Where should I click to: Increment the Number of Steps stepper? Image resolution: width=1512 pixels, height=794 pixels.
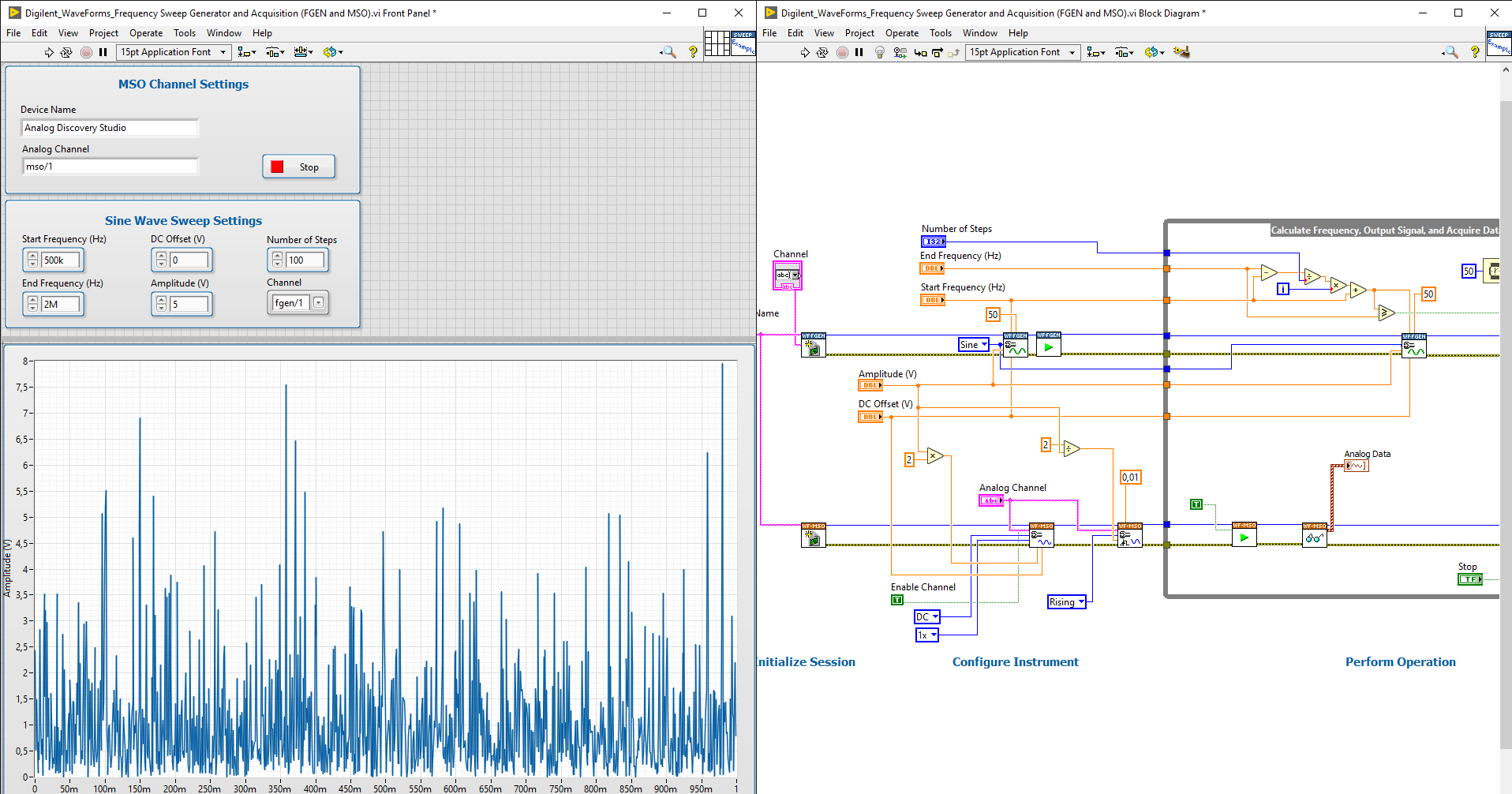[x=277, y=256]
